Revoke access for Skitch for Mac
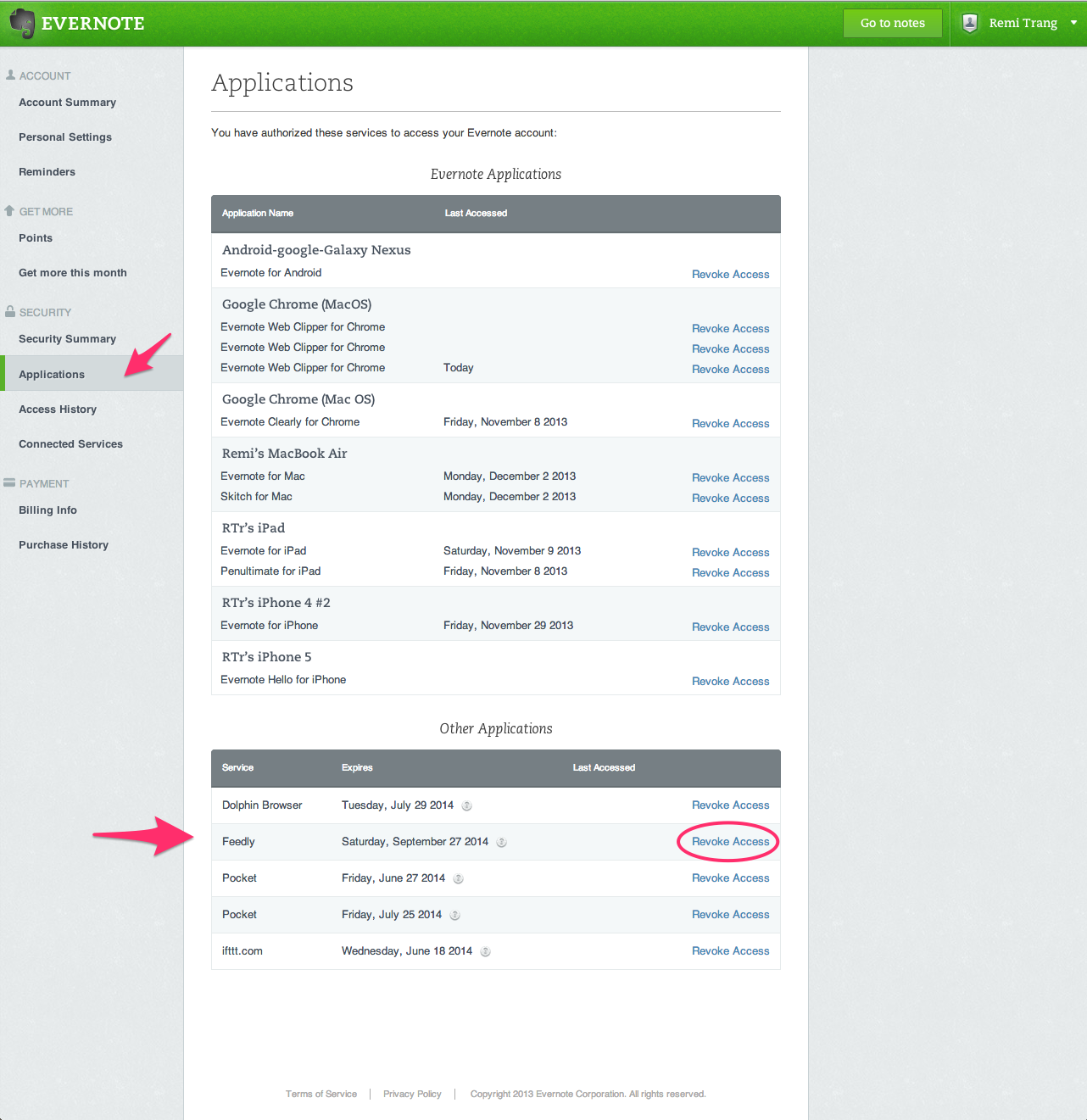The image size is (1087, 1120). 730,499
